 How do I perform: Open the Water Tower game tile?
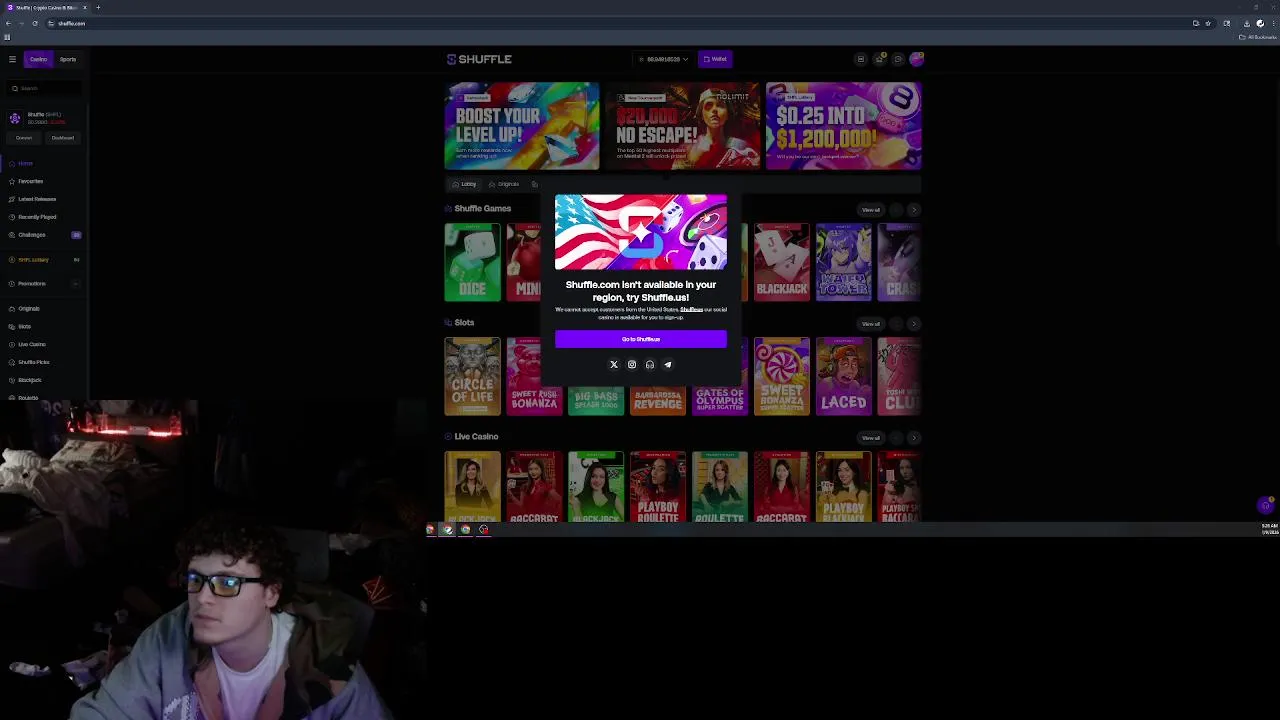(844, 262)
